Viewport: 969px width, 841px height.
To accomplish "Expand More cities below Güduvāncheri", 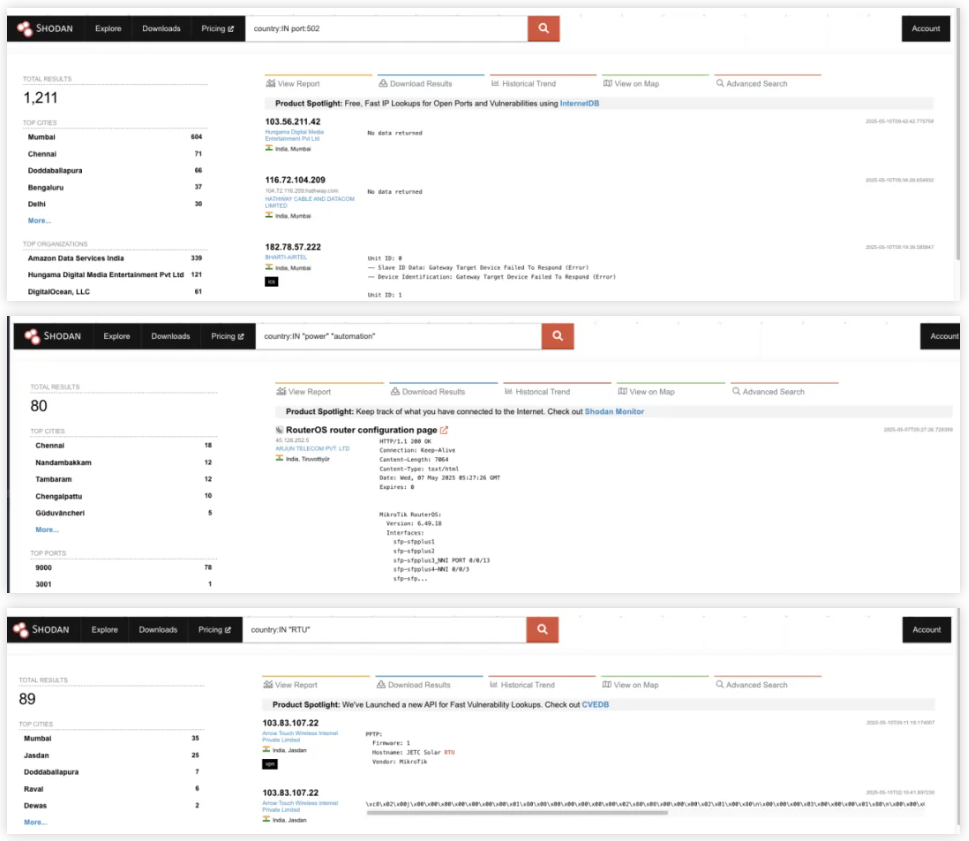I will (x=46, y=529).
